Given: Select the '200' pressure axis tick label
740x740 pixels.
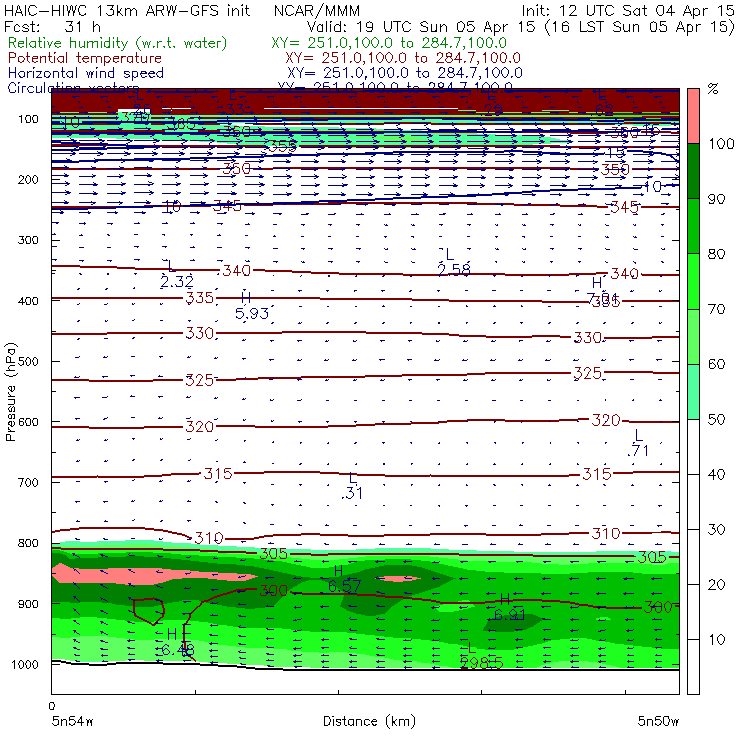Looking at the screenshot, I should pos(28,179).
